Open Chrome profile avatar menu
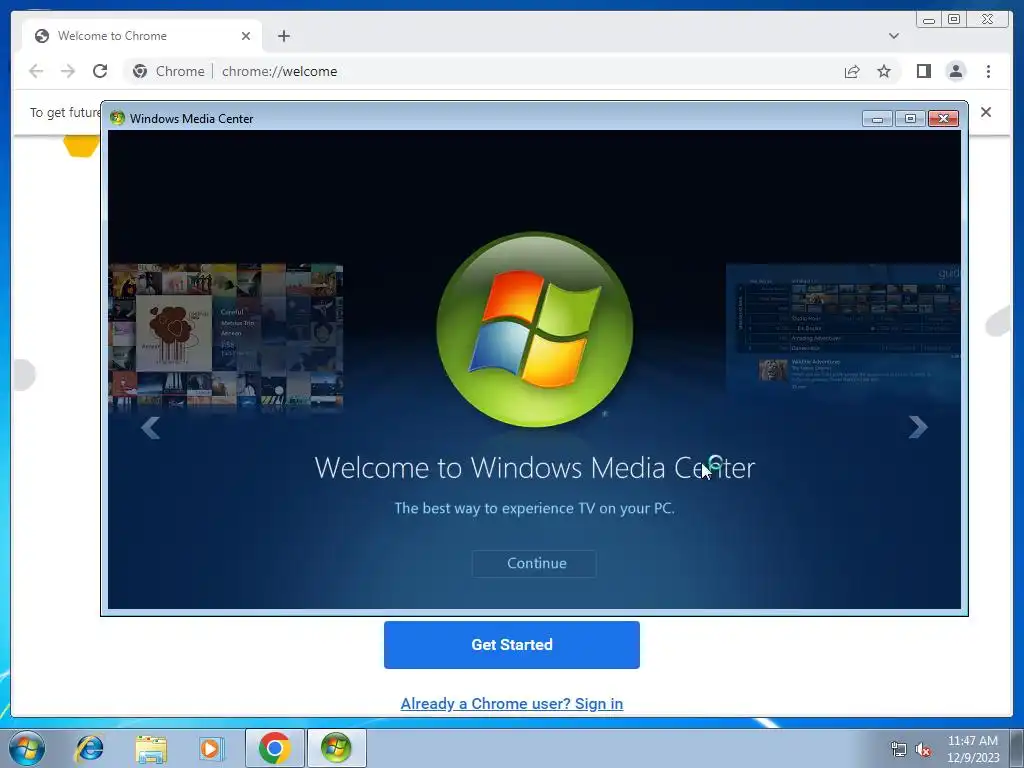Screen dimensions: 1024x768 coord(955,71)
